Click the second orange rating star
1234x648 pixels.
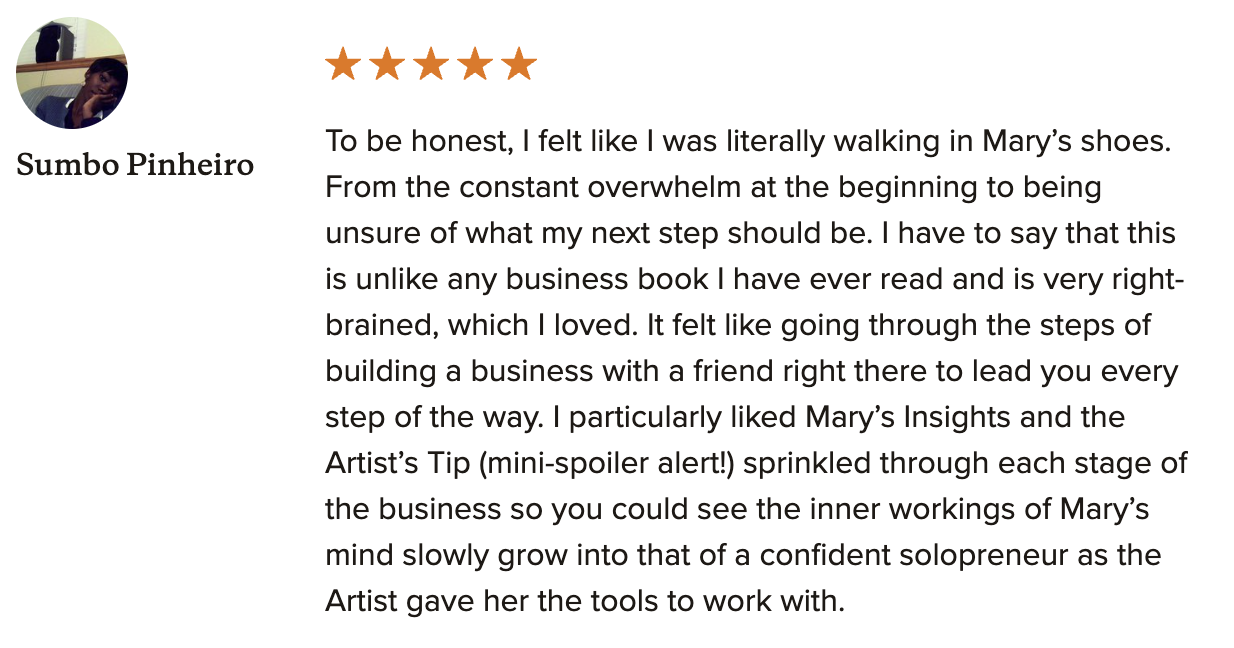point(387,65)
